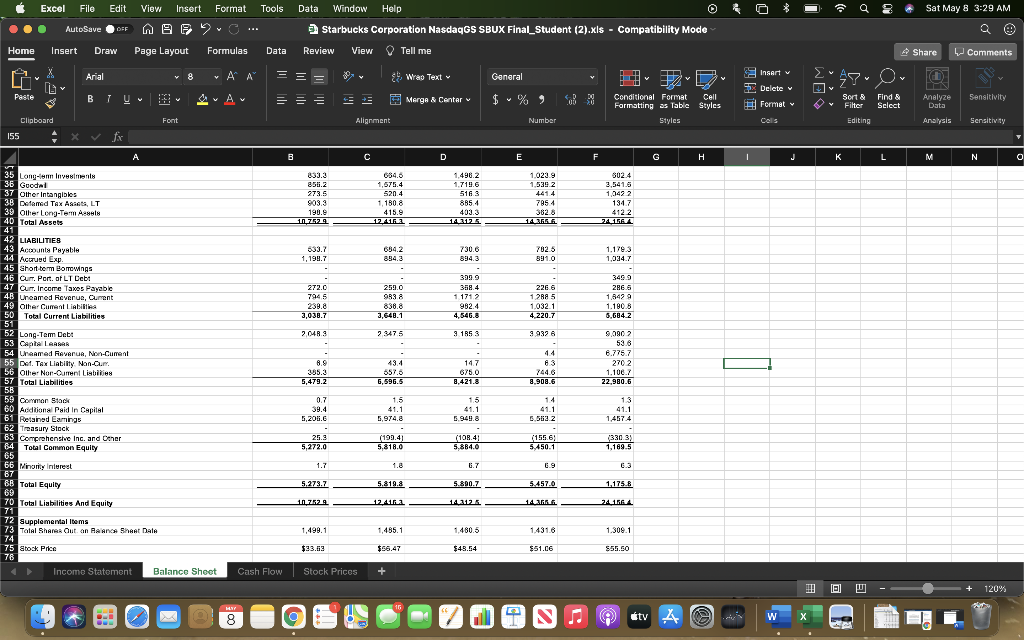Click the Decrease Font Size icon
The image size is (1024, 640).
pos(250,76)
